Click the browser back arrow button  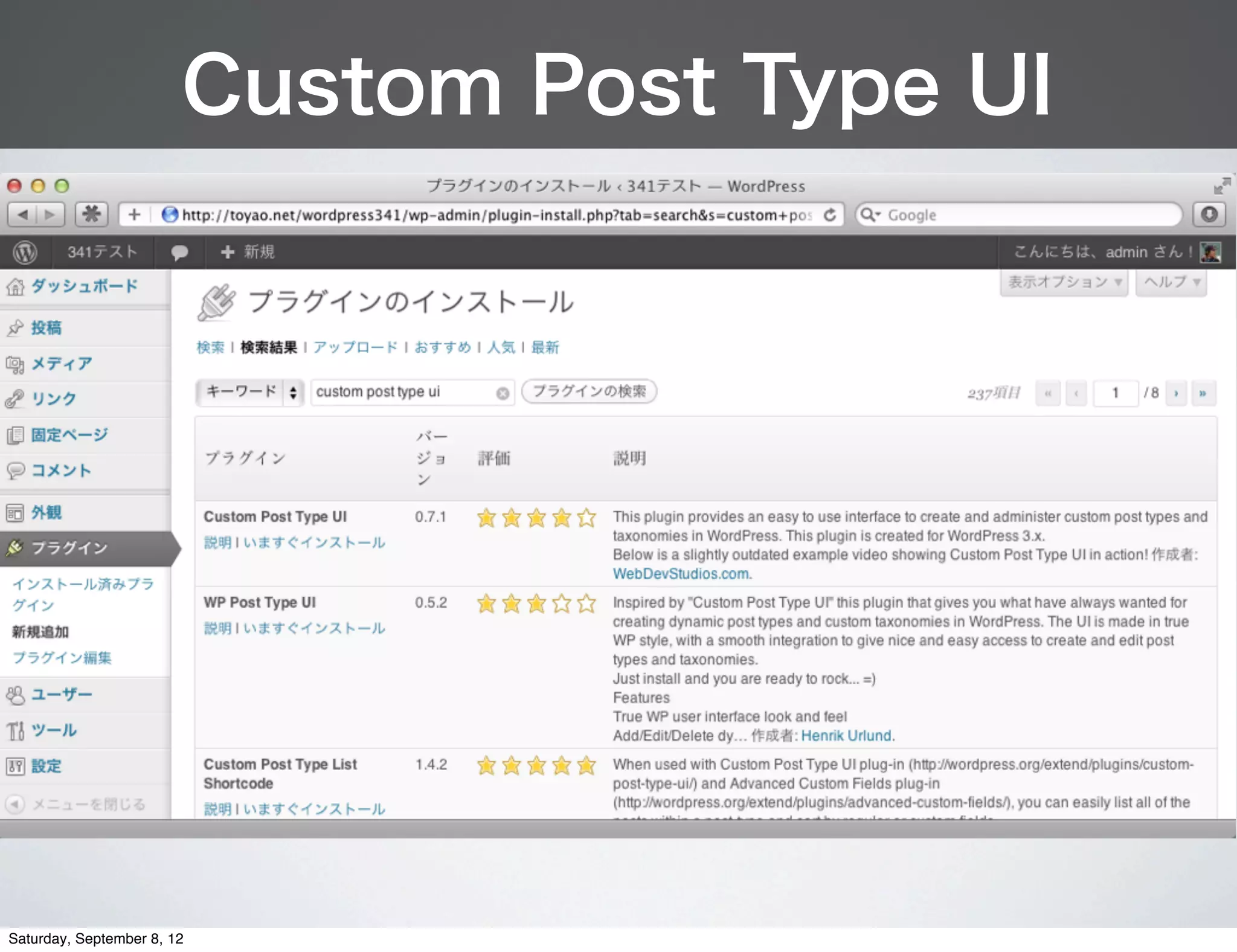(22, 214)
